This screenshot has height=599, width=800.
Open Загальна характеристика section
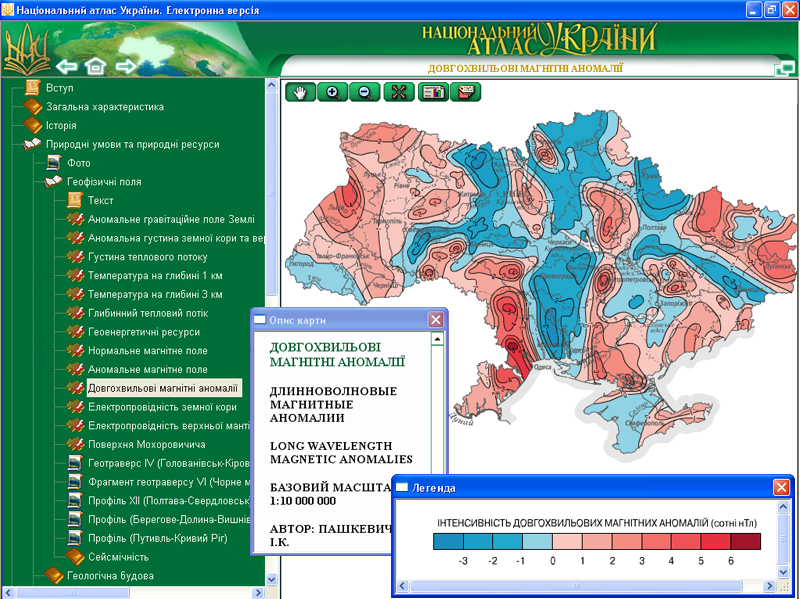click(105, 107)
